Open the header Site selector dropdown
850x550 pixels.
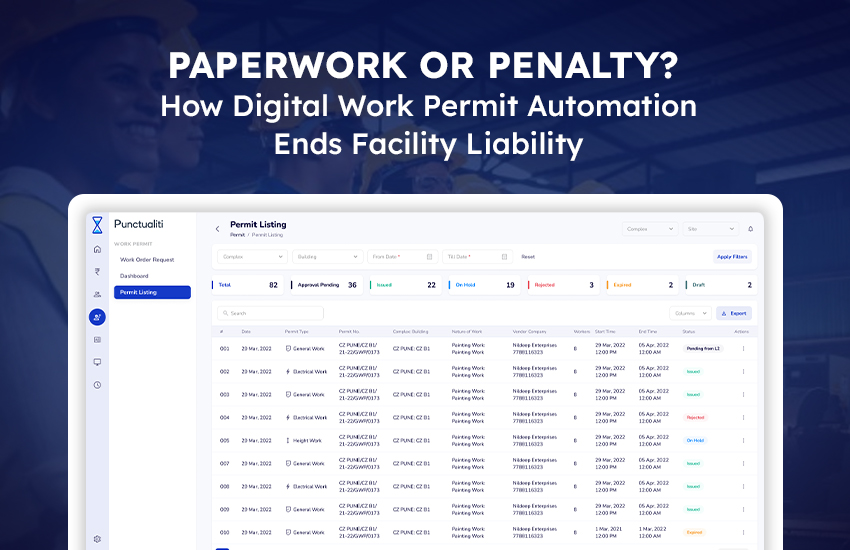[x=711, y=229]
